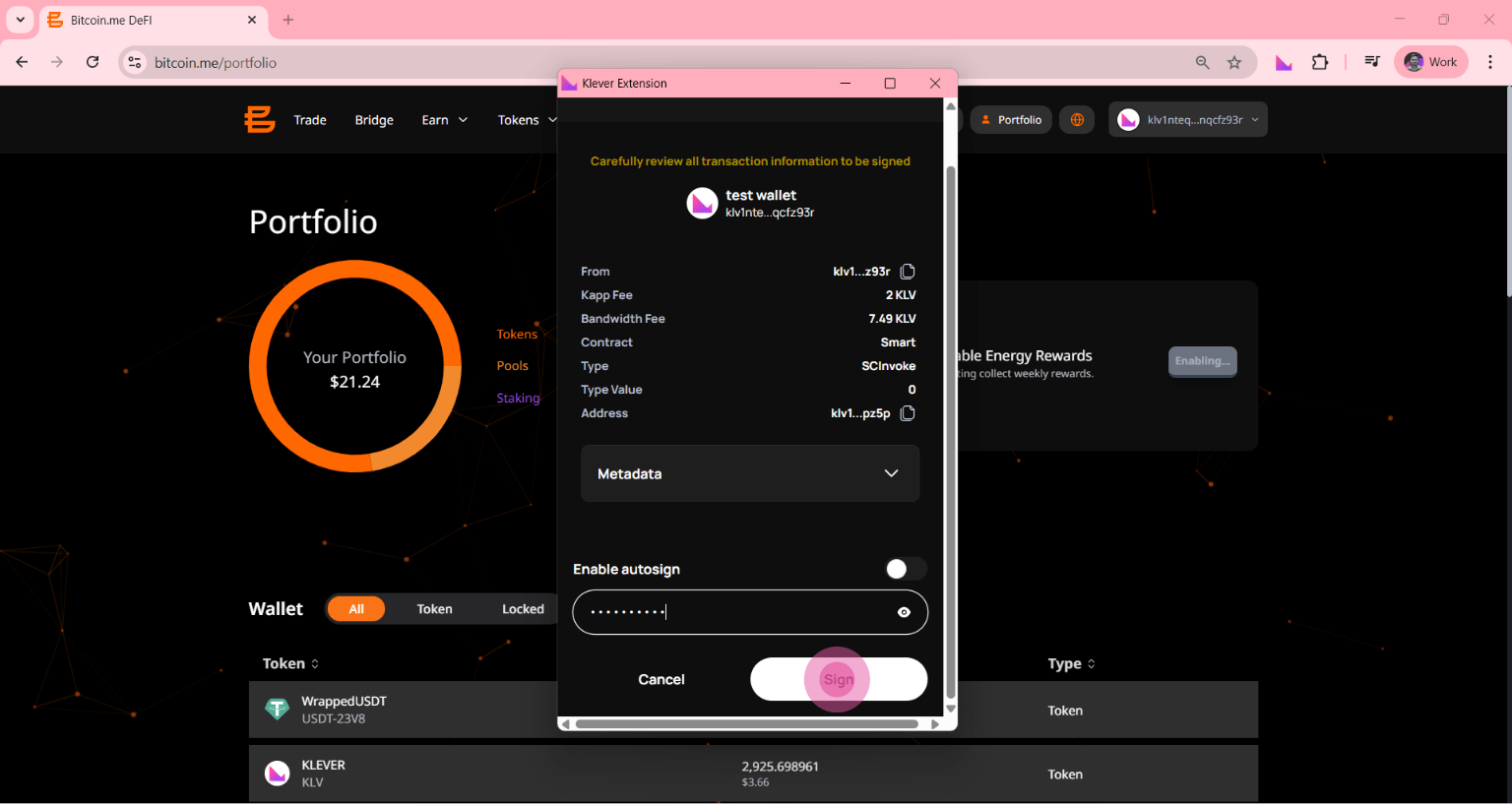This screenshot has height=804, width=1512.
Task: Copy the From address klv1...z93r
Action: click(x=908, y=272)
